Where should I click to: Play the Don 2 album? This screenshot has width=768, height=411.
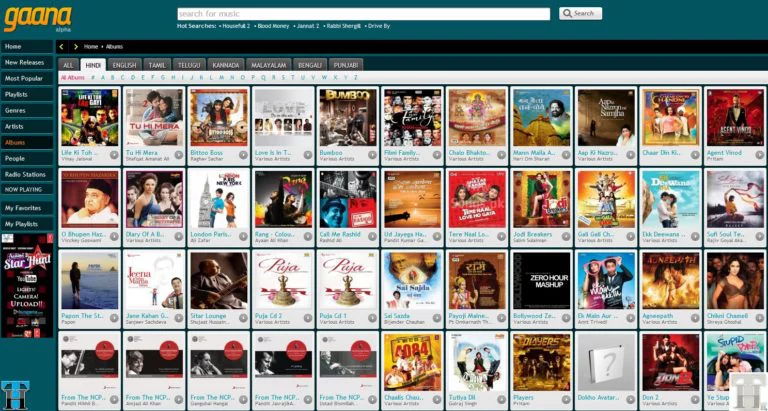click(696, 399)
